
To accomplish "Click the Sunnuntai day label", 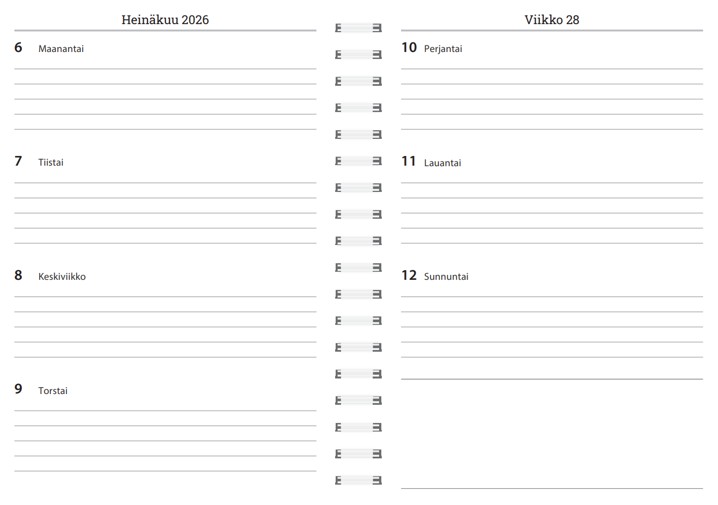I will 446,277.
